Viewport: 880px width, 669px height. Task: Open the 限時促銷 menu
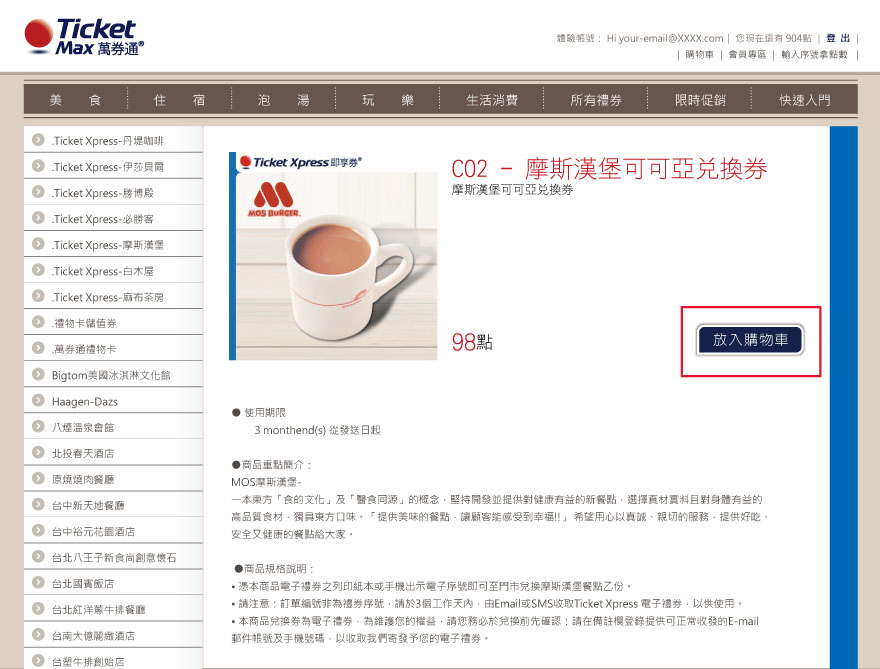[x=700, y=100]
